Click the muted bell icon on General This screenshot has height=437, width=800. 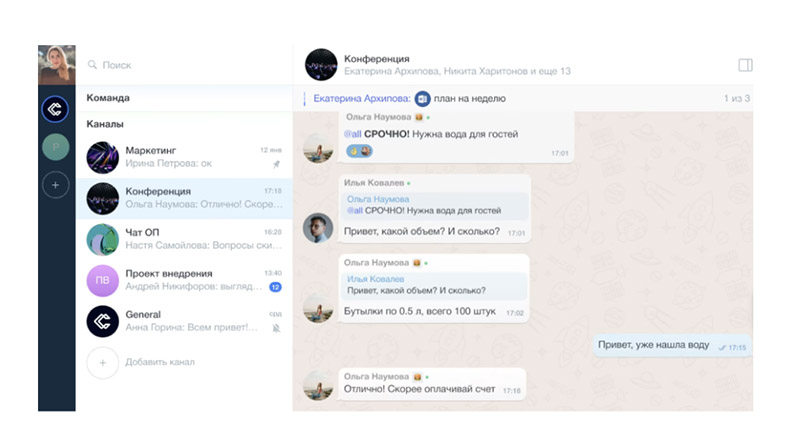tap(276, 328)
